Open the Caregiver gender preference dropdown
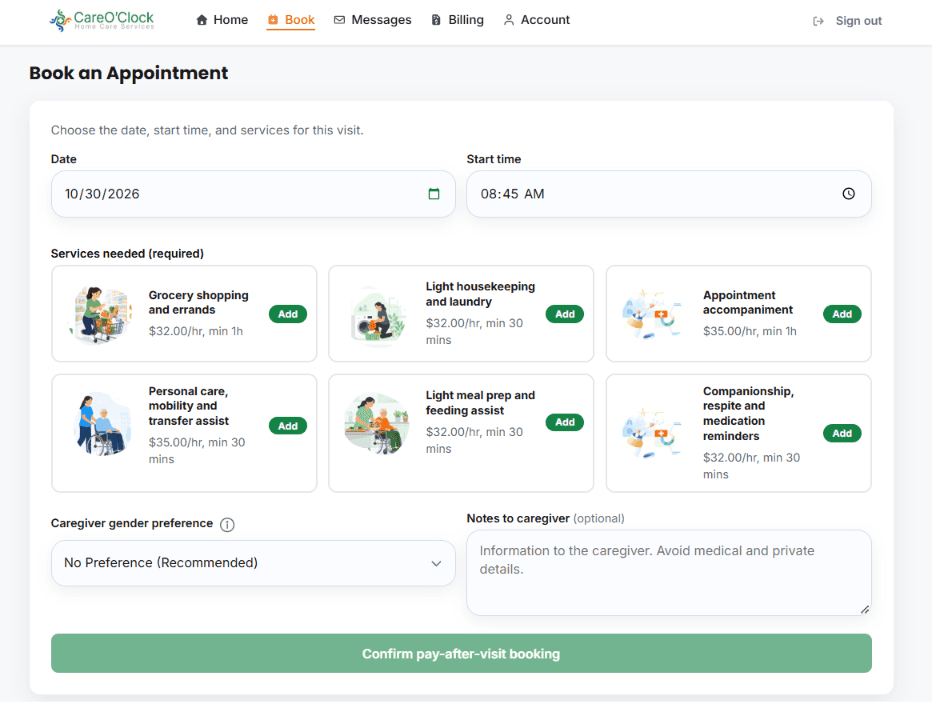932x702 pixels. pyautogui.click(x=253, y=563)
